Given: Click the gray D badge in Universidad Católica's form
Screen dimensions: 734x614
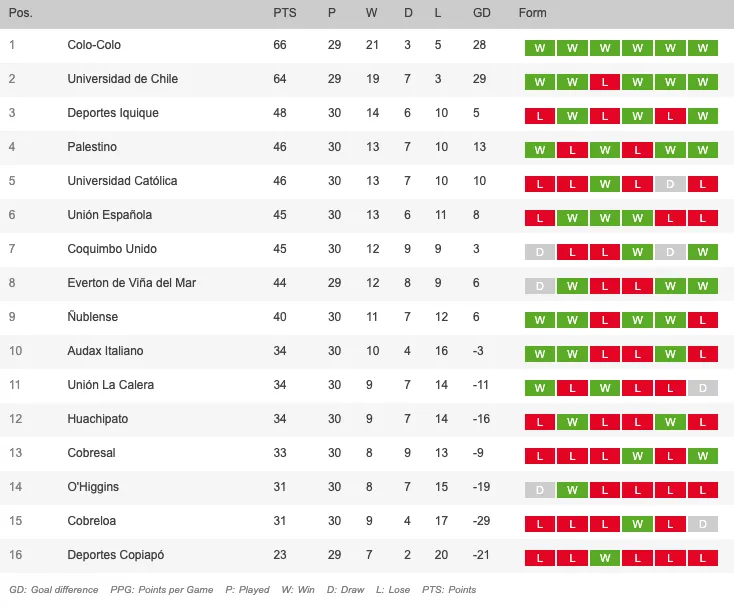Looking at the screenshot, I should click(670, 184).
